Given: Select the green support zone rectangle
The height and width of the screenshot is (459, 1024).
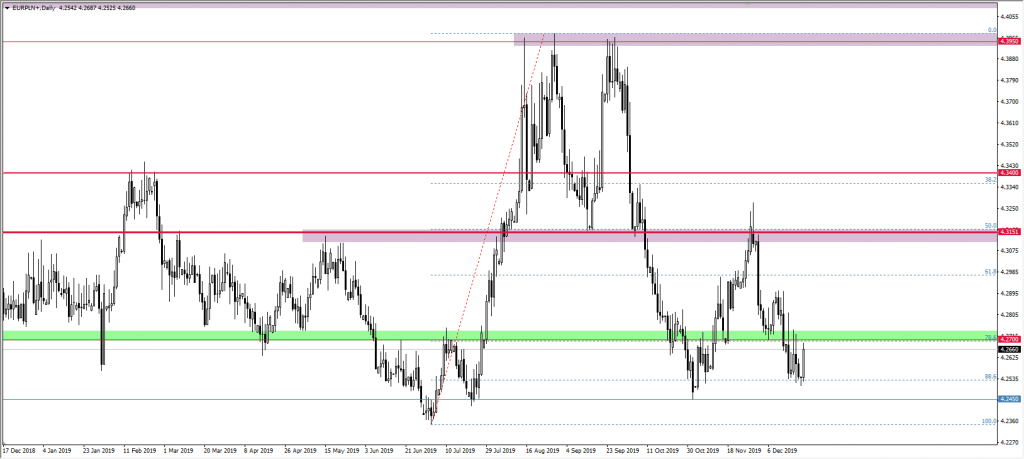Looking at the screenshot, I should 500,335.
